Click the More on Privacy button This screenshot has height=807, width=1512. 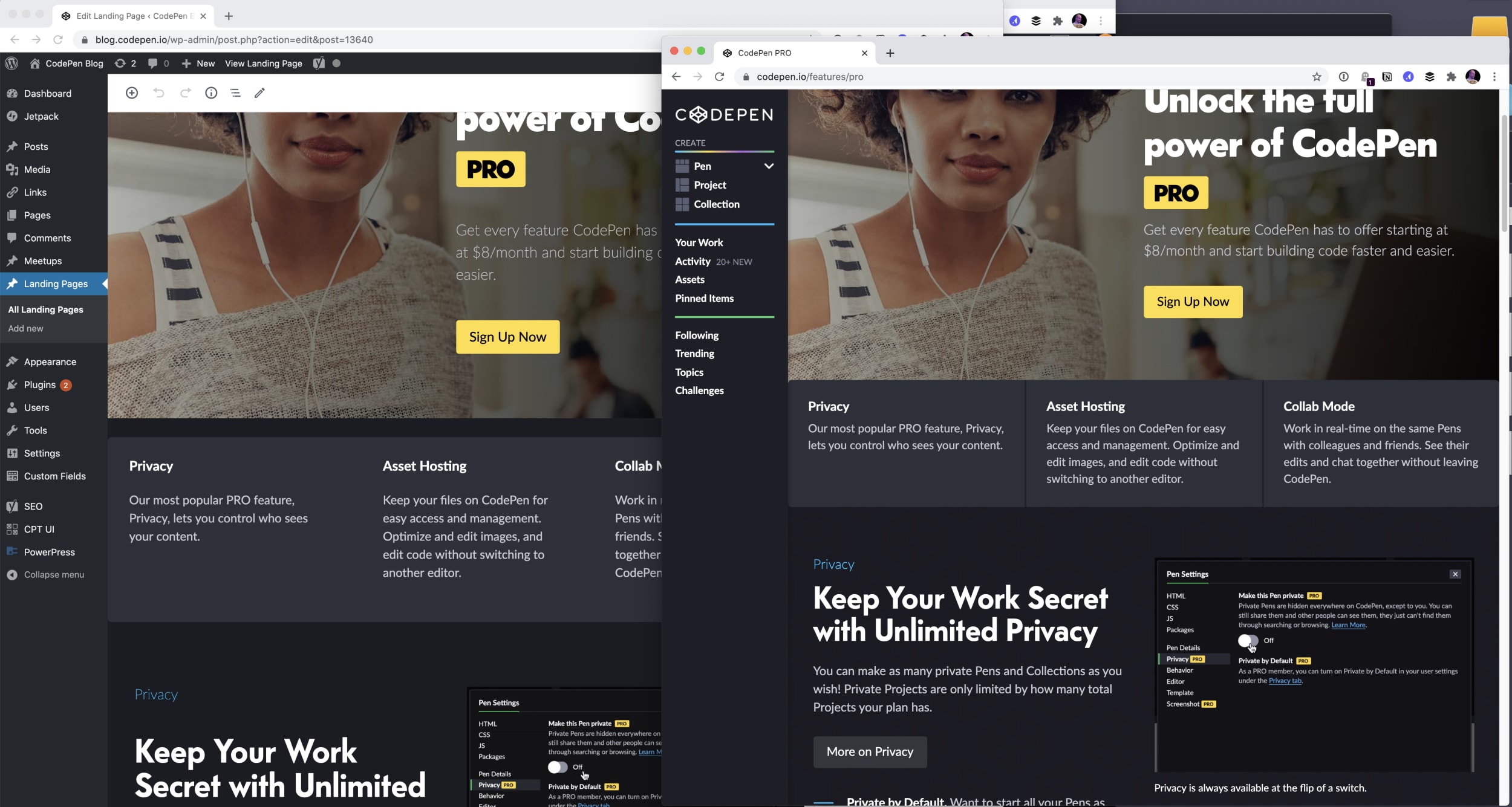(870, 751)
